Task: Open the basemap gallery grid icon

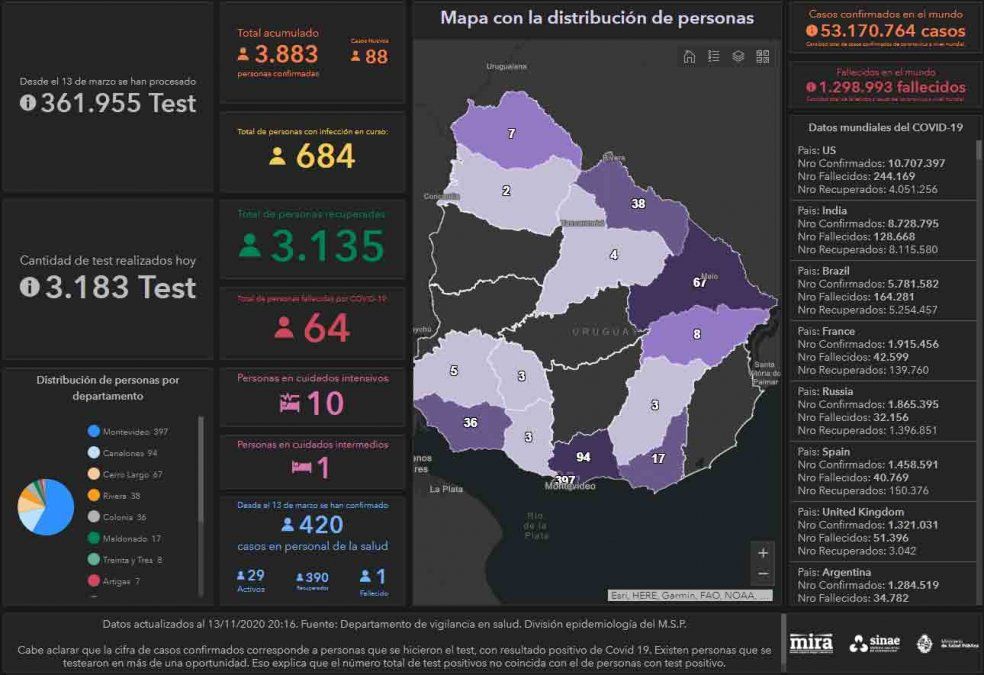Action: [x=763, y=57]
